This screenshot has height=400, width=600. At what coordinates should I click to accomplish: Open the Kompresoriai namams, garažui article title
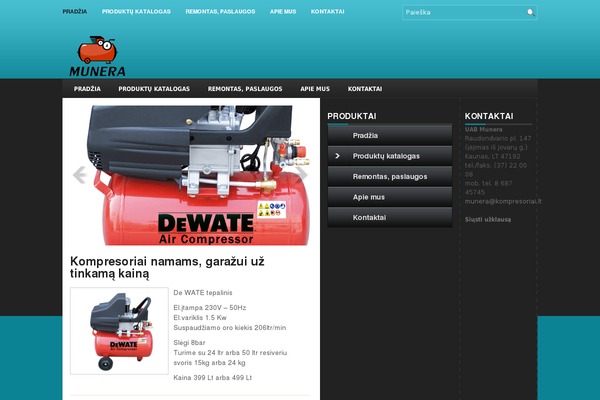167,267
